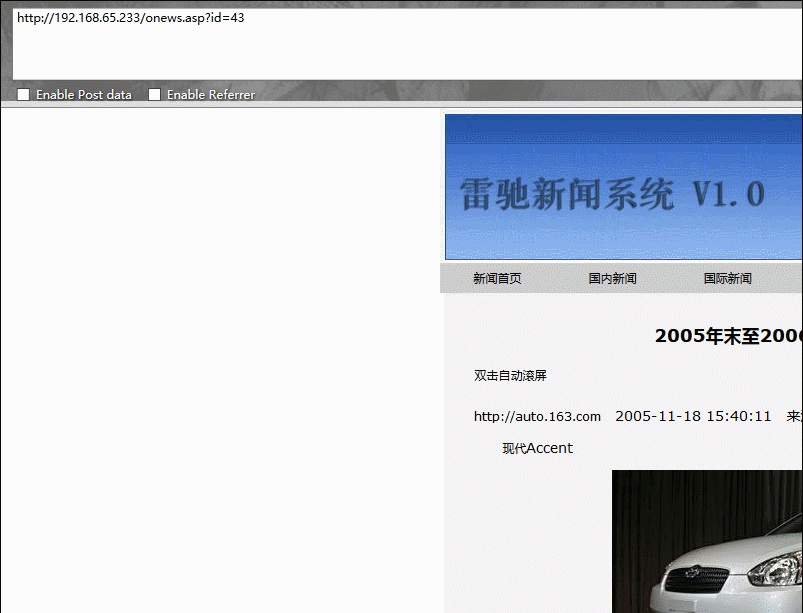Click the blank white area left of page
The image size is (803, 613).
[x=220, y=360]
